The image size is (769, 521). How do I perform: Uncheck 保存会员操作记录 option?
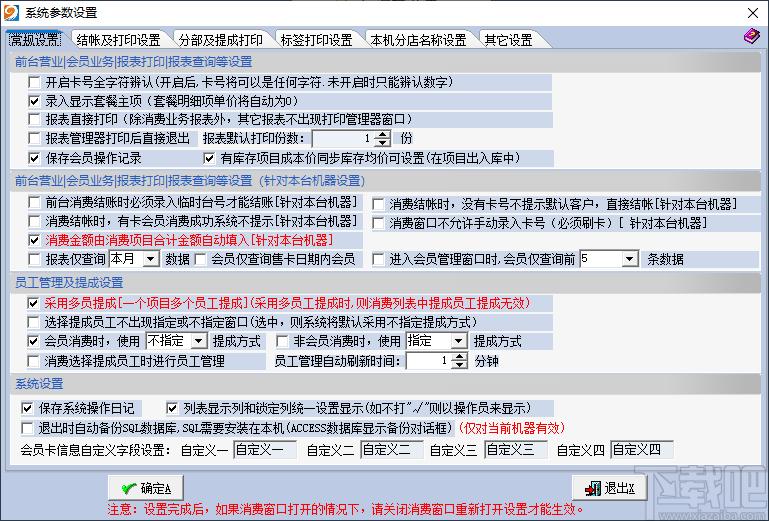(x=36, y=158)
